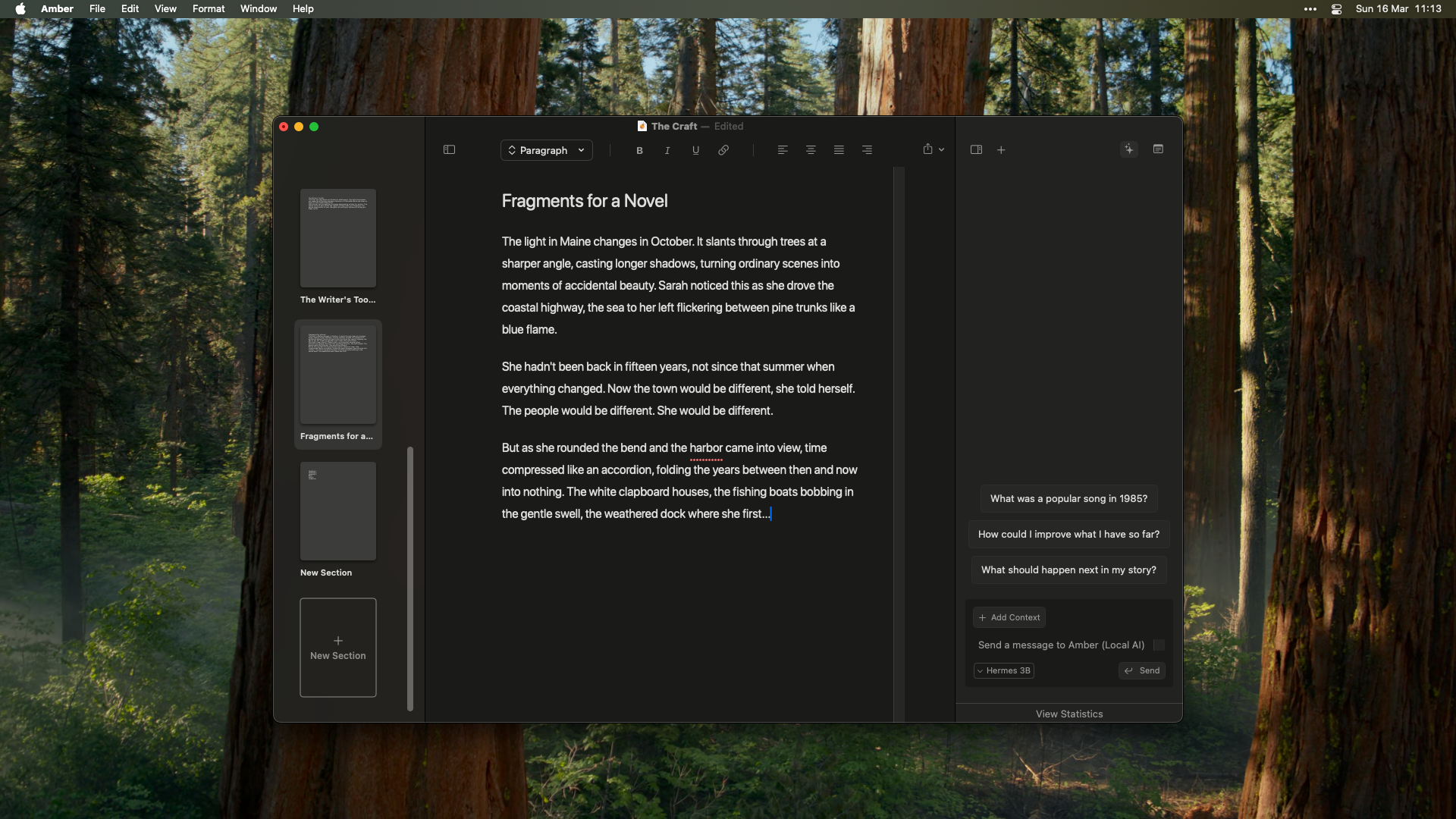The image size is (1456, 819).
Task: Align text to the right
Action: click(867, 150)
